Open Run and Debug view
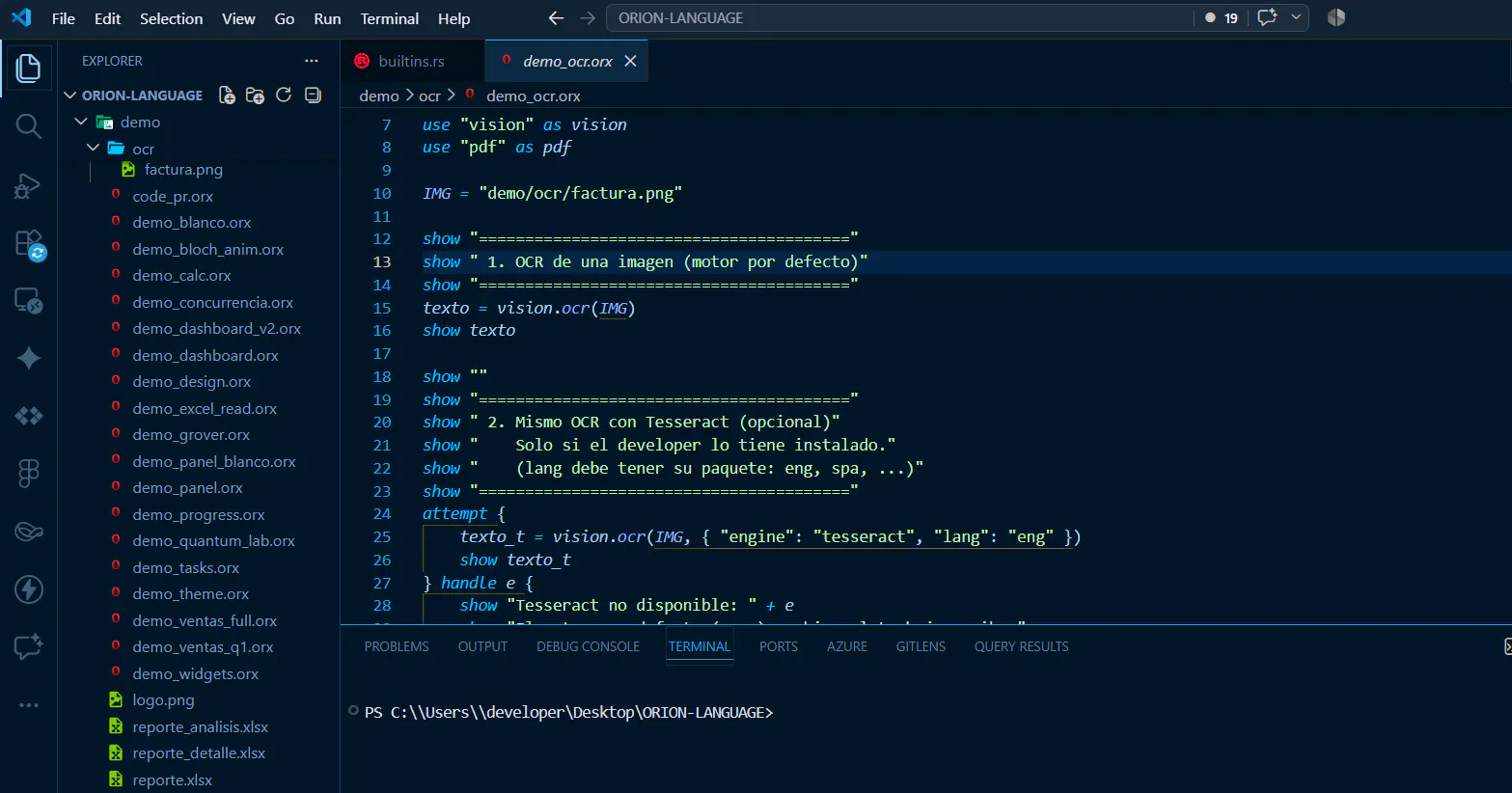Image resolution: width=1512 pixels, height=793 pixels. [x=28, y=185]
